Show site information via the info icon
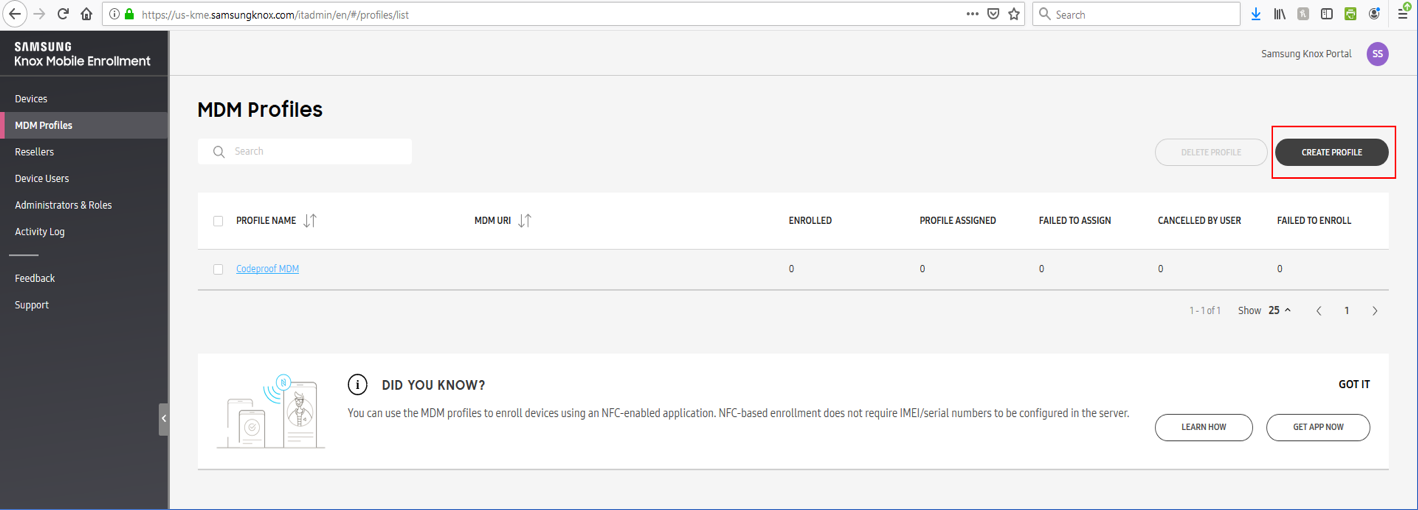Screen dimensions: 1418x510 pyautogui.click(x=114, y=15)
